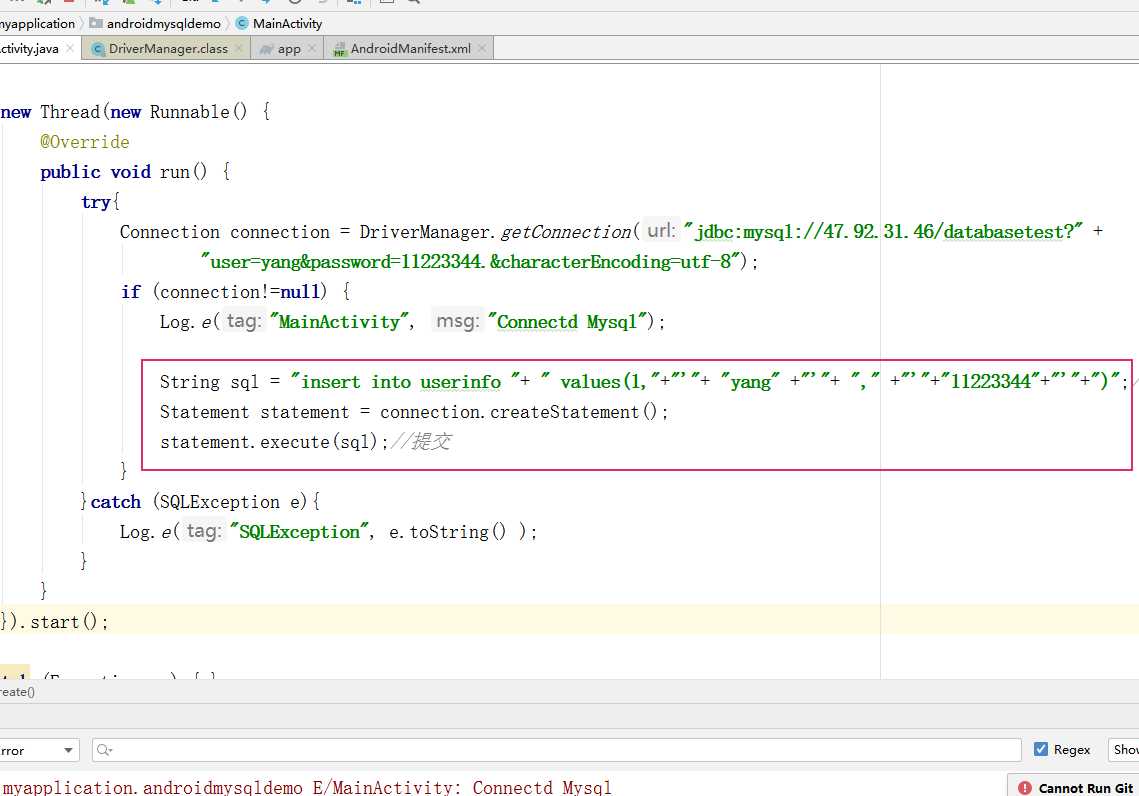Viewport: 1139px width, 796px height.
Task: Click the myapplication breadcrumb item
Action: click(x=38, y=23)
